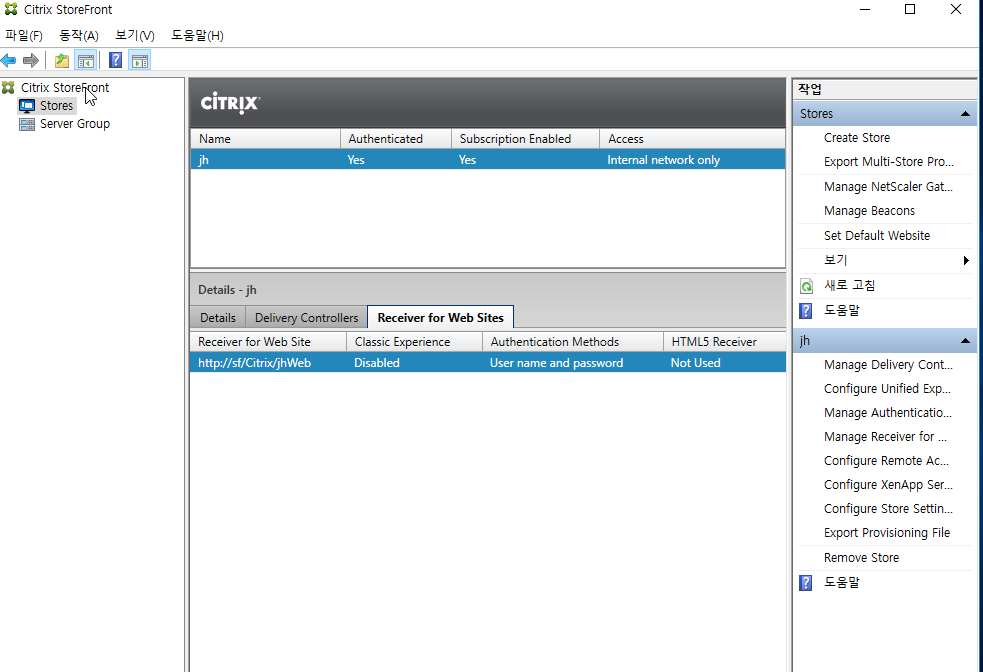983x672 pixels.
Task: Click HTML5 Receiver column header
Action: tap(725, 342)
